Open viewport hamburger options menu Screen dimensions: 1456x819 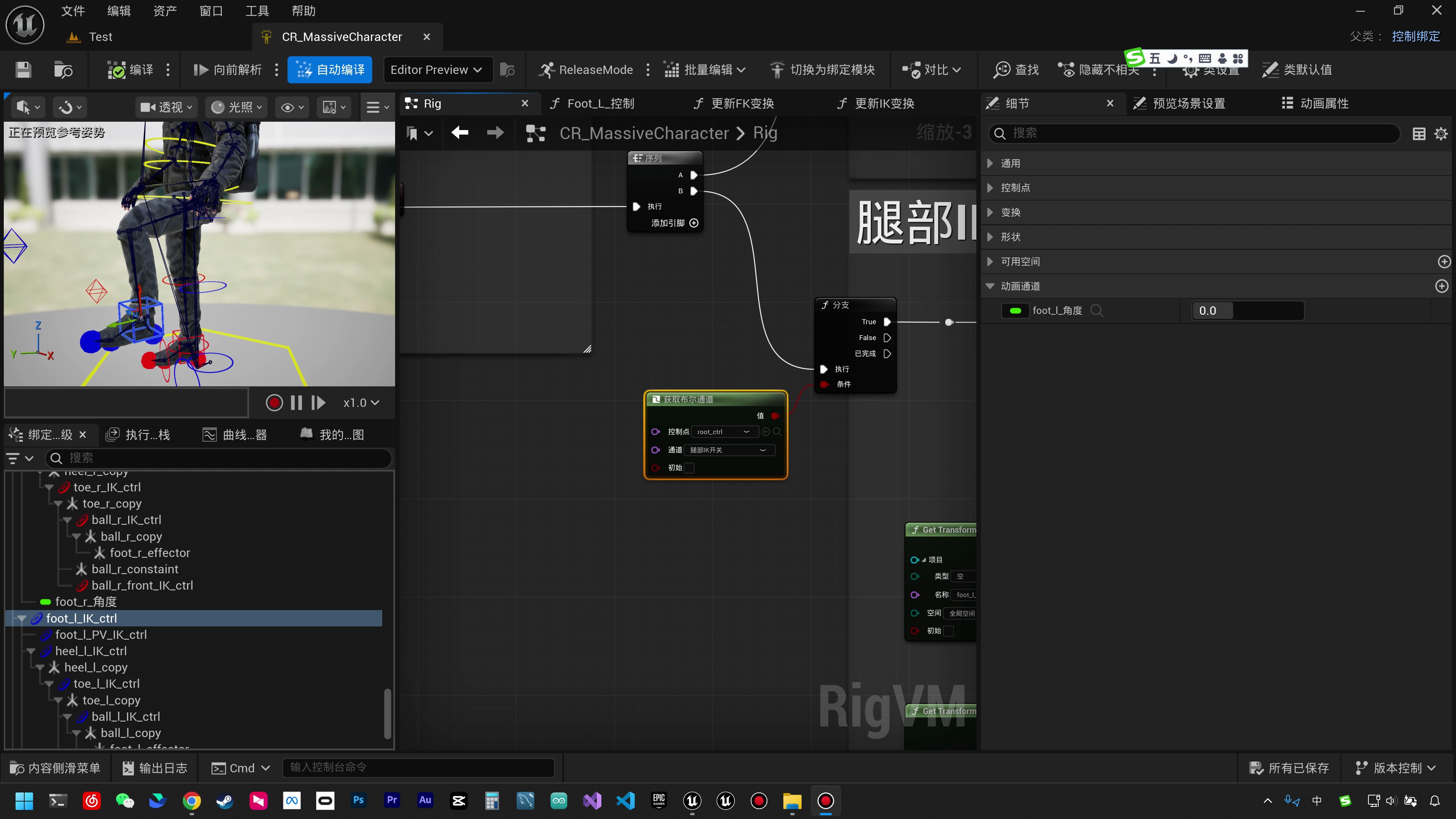(x=377, y=107)
